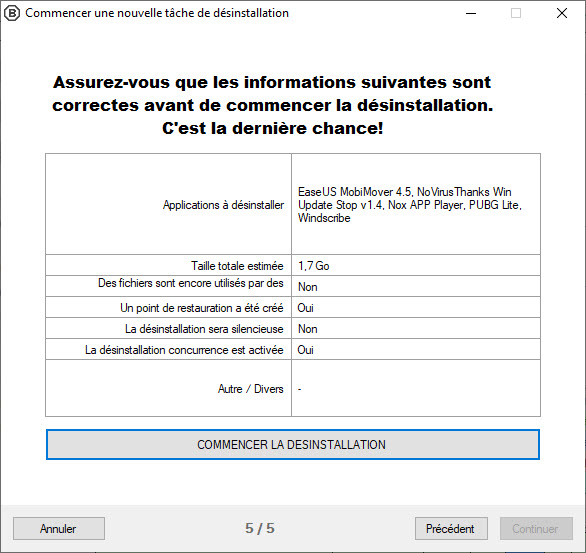The width and height of the screenshot is (586, 553).
Task: Select 'Oui' value for restore point created
Action: 305,308
